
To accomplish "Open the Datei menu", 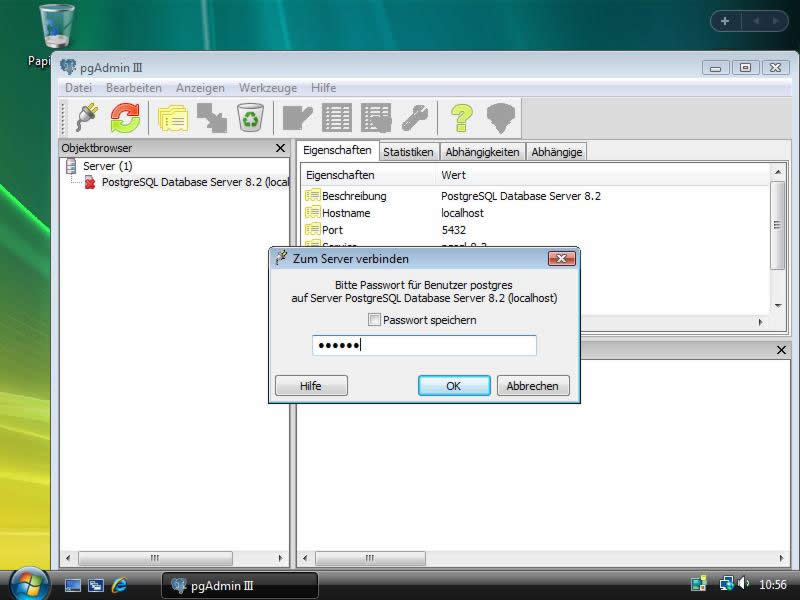I will [x=78, y=88].
